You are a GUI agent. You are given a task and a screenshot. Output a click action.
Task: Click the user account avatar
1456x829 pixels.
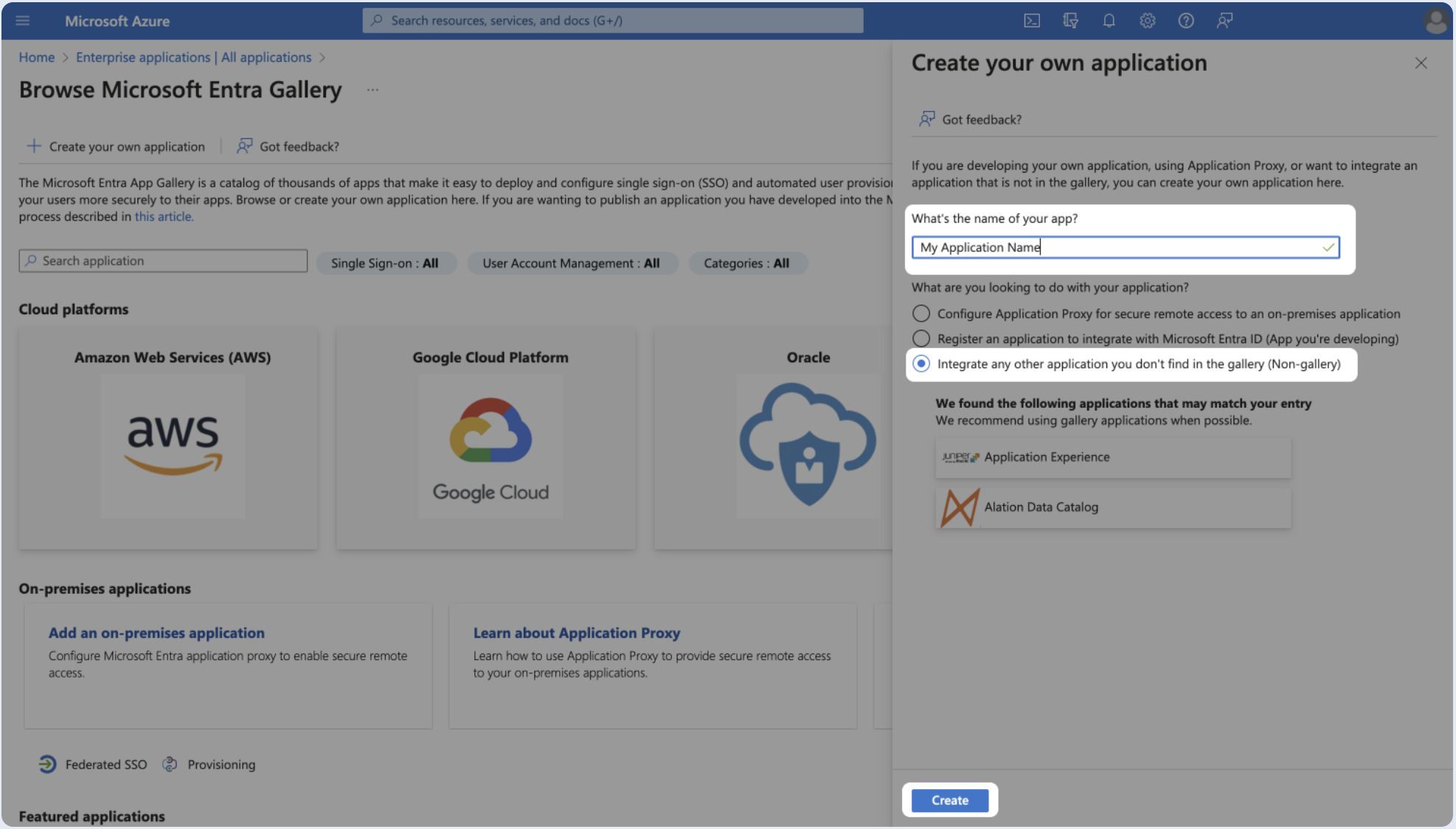(x=1435, y=21)
